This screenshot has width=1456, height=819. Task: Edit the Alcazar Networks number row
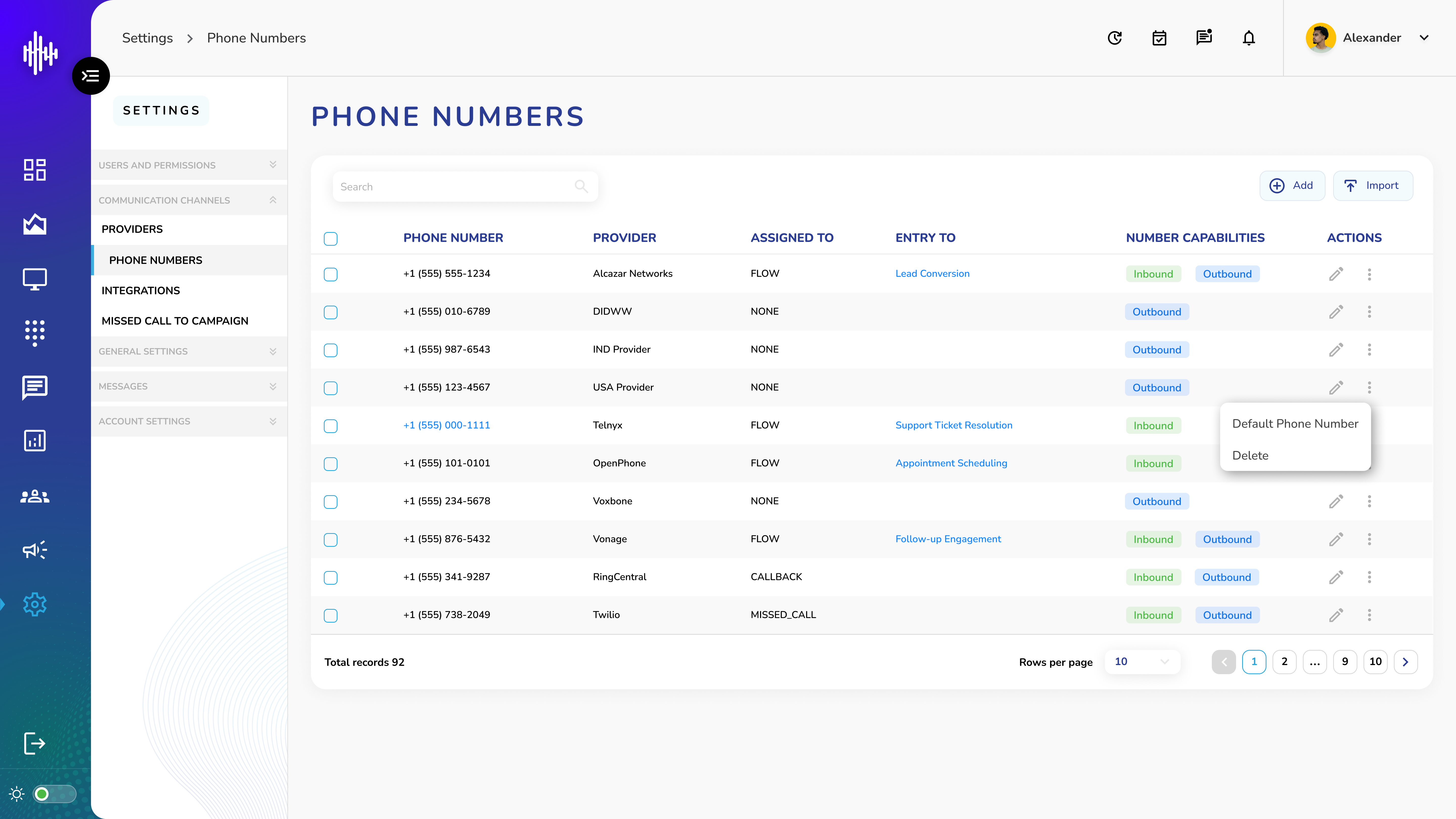click(x=1336, y=274)
